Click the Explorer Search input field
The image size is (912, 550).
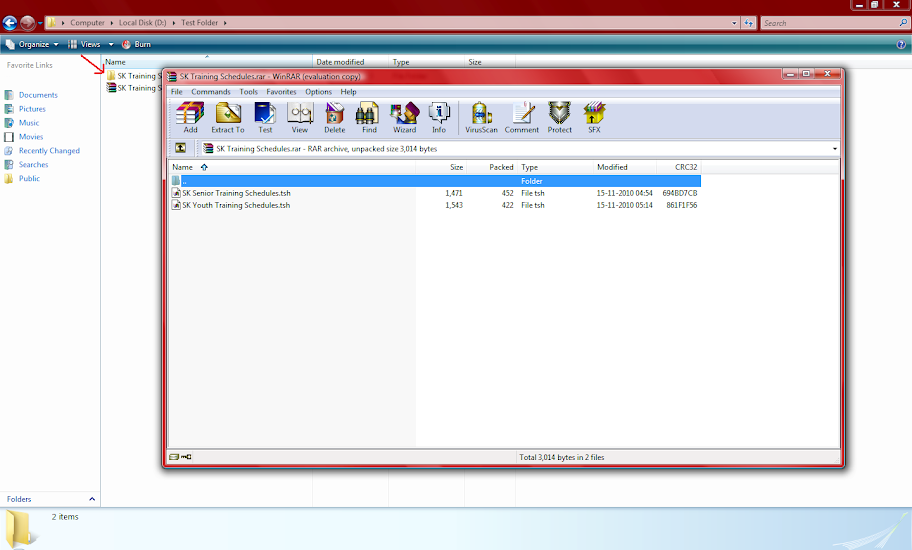829,23
